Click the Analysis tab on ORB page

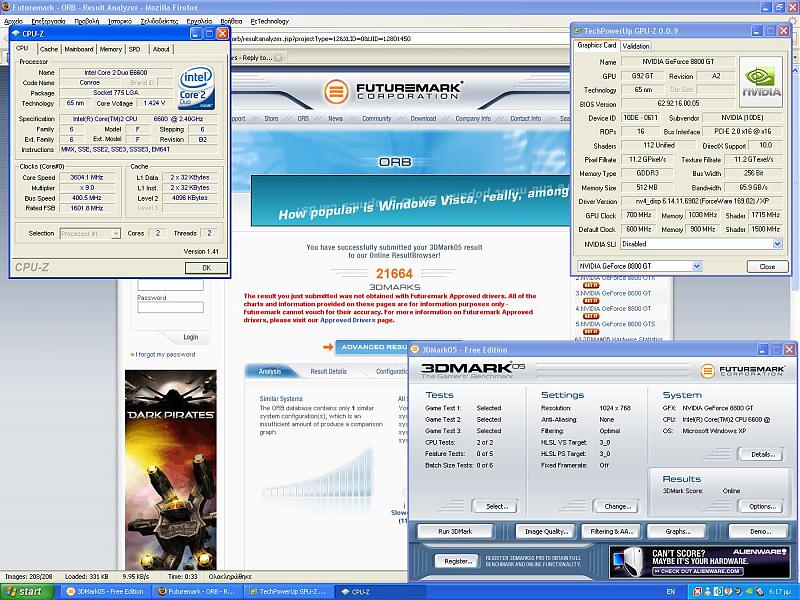(270, 371)
